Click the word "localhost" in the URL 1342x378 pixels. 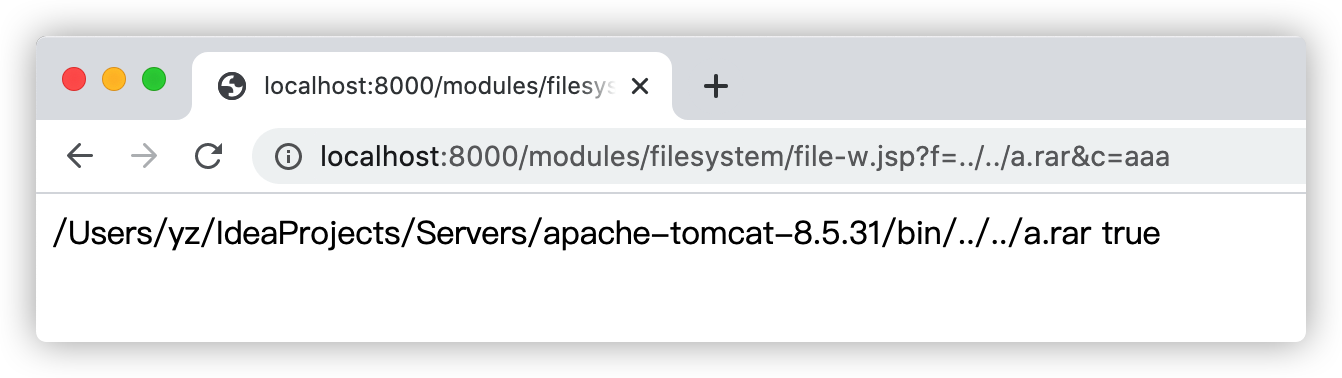pyautogui.click(x=380, y=157)
